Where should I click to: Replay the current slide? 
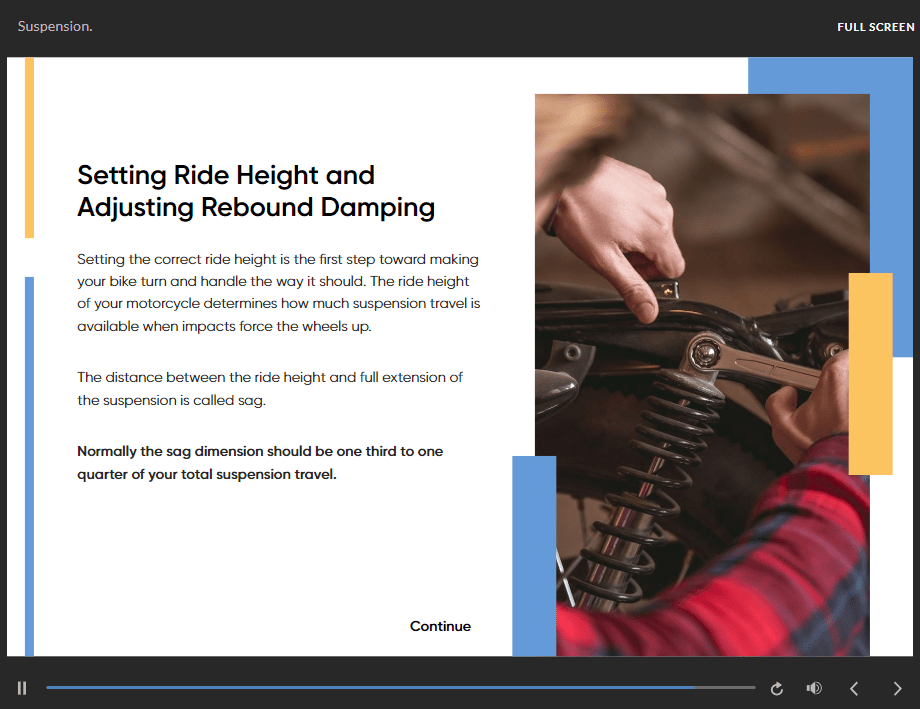click(776, 688)
